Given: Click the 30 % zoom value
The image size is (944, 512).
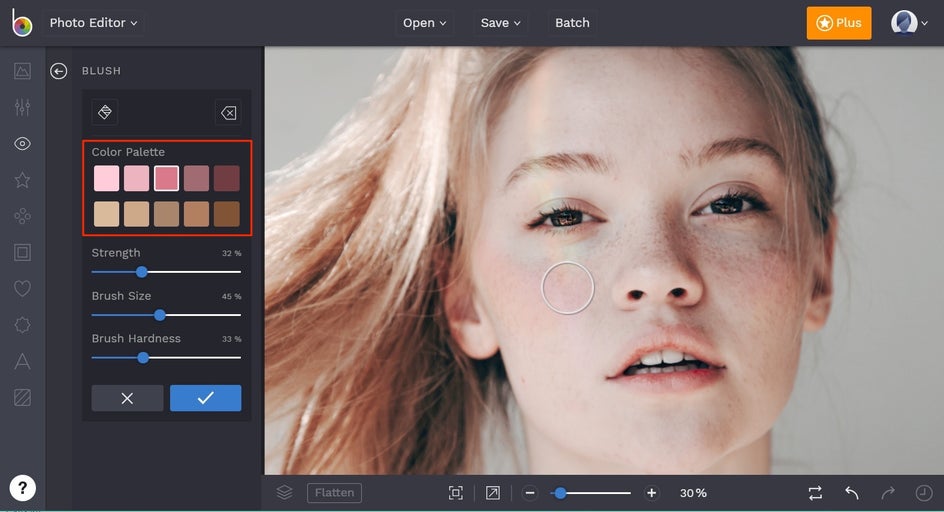Looking at the screenshot, I should pos(693,493).
